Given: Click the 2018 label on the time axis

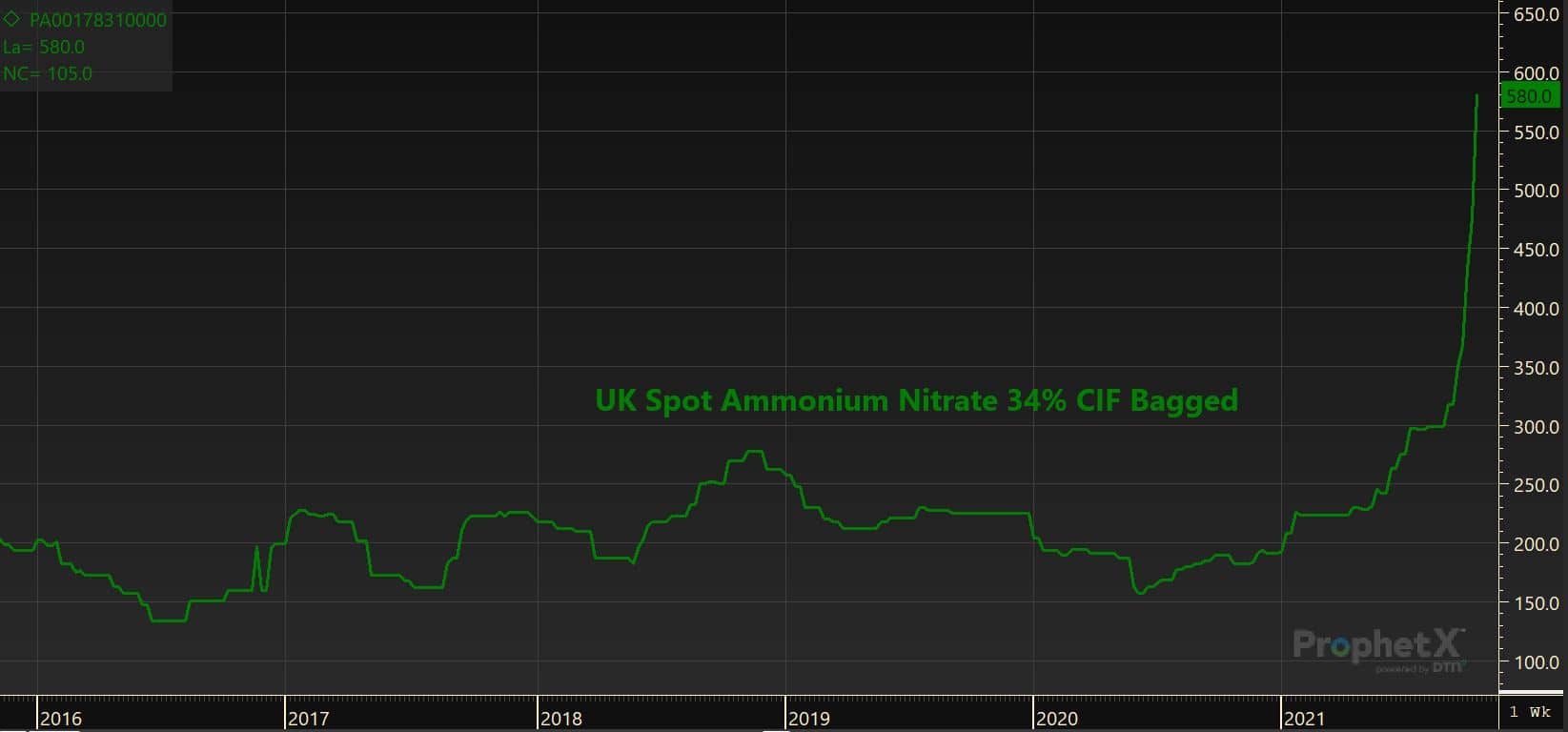Looking at the screenshot, I should (x=561, y=719).
